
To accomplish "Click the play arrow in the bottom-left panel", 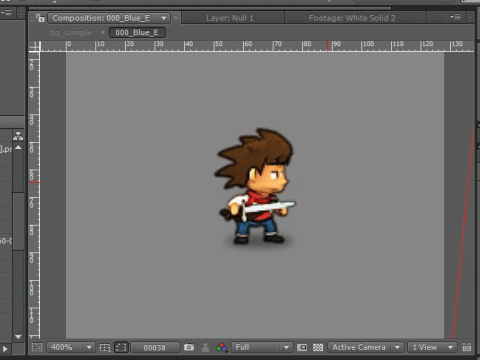I will pos(5,349).
